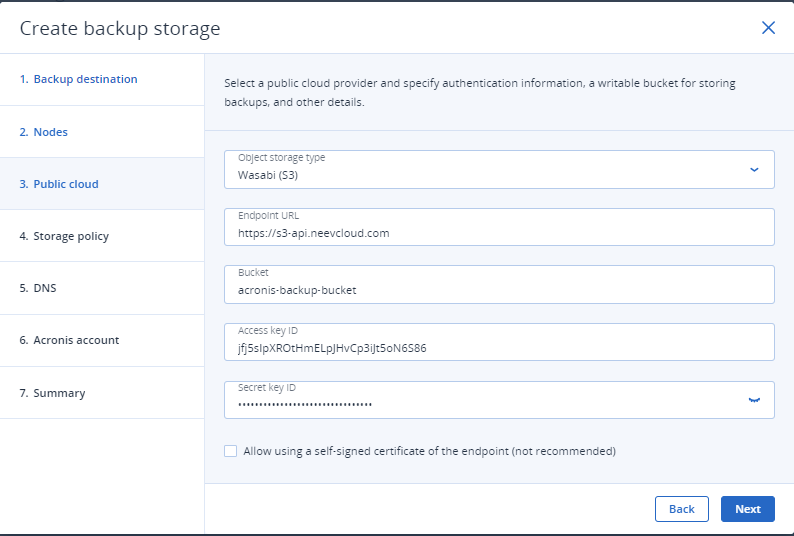Screen dimensions: 794x536
Task: Open Wasabi (S3) storage type dropdown
Action: [x=499, y=169]
